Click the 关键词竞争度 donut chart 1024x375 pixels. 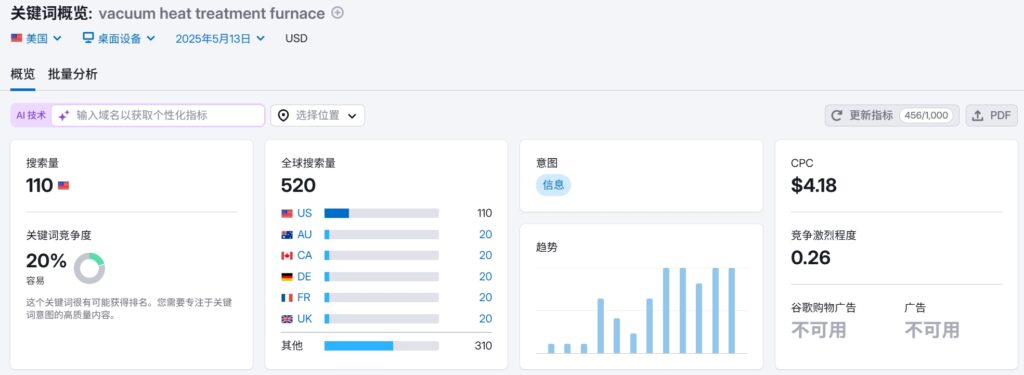89,269
